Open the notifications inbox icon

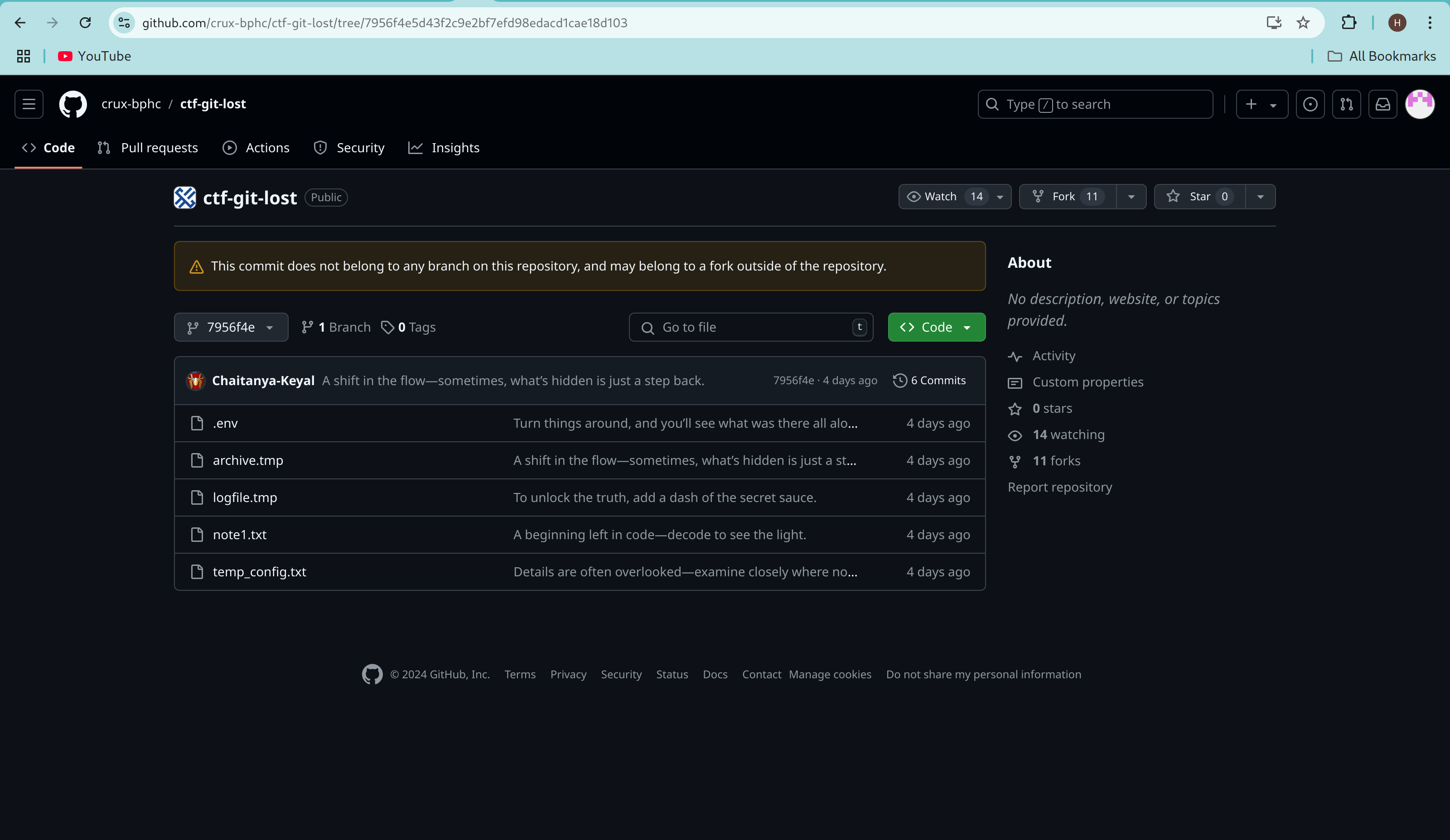pos(1382,104)
